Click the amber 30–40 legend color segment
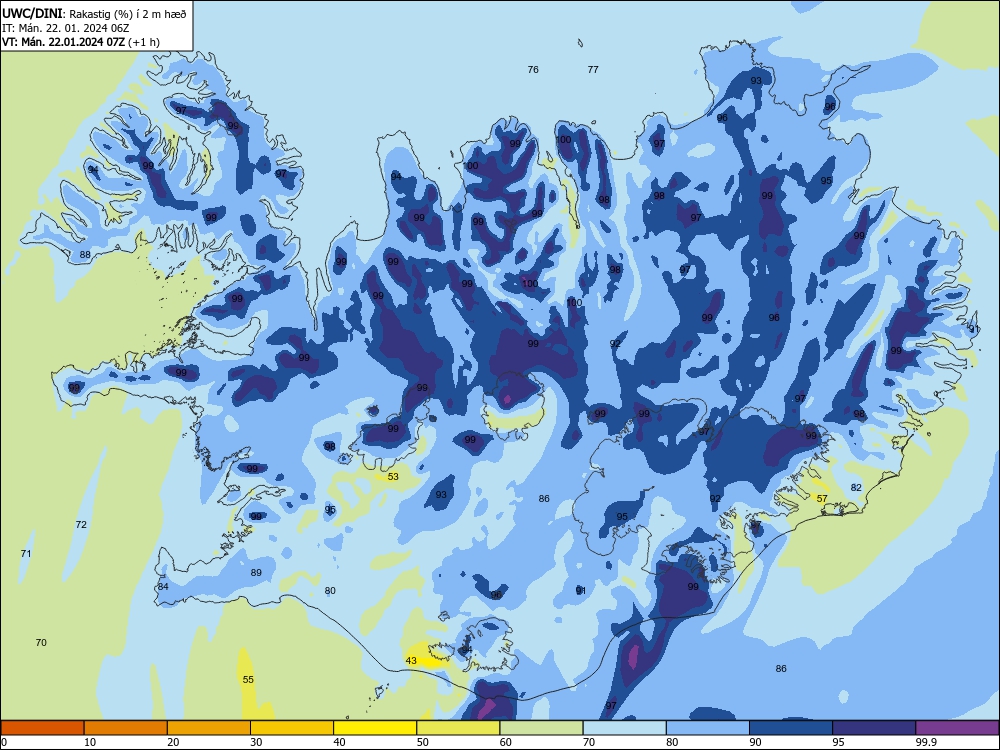Viewport: 1000px width, 750px height. click(x=292, y=728)
